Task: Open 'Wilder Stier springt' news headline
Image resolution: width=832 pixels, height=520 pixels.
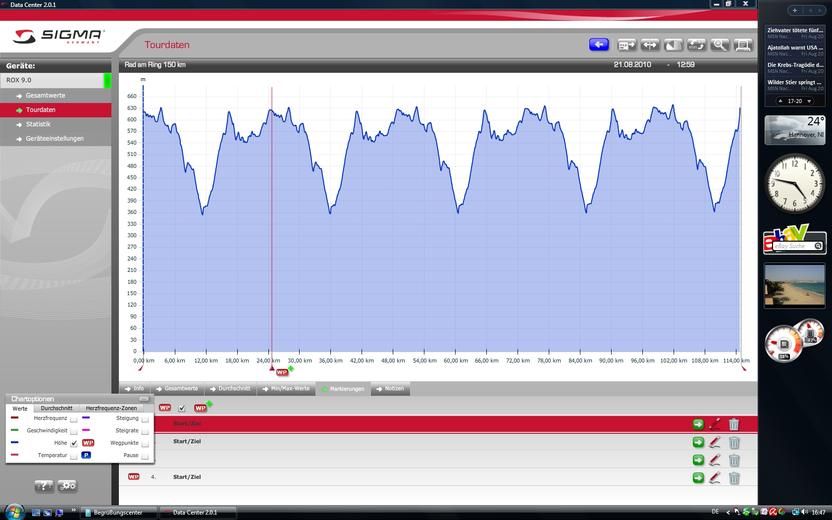Action: [x=795, y=82]
